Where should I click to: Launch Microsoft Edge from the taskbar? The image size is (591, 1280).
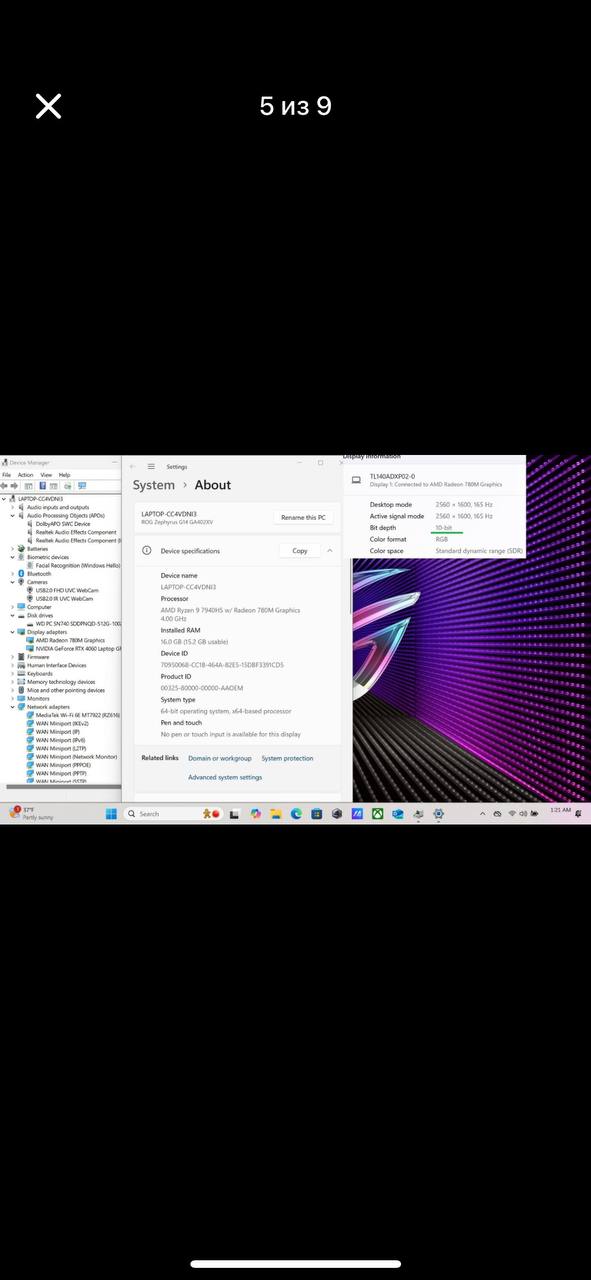pos(297,814)
